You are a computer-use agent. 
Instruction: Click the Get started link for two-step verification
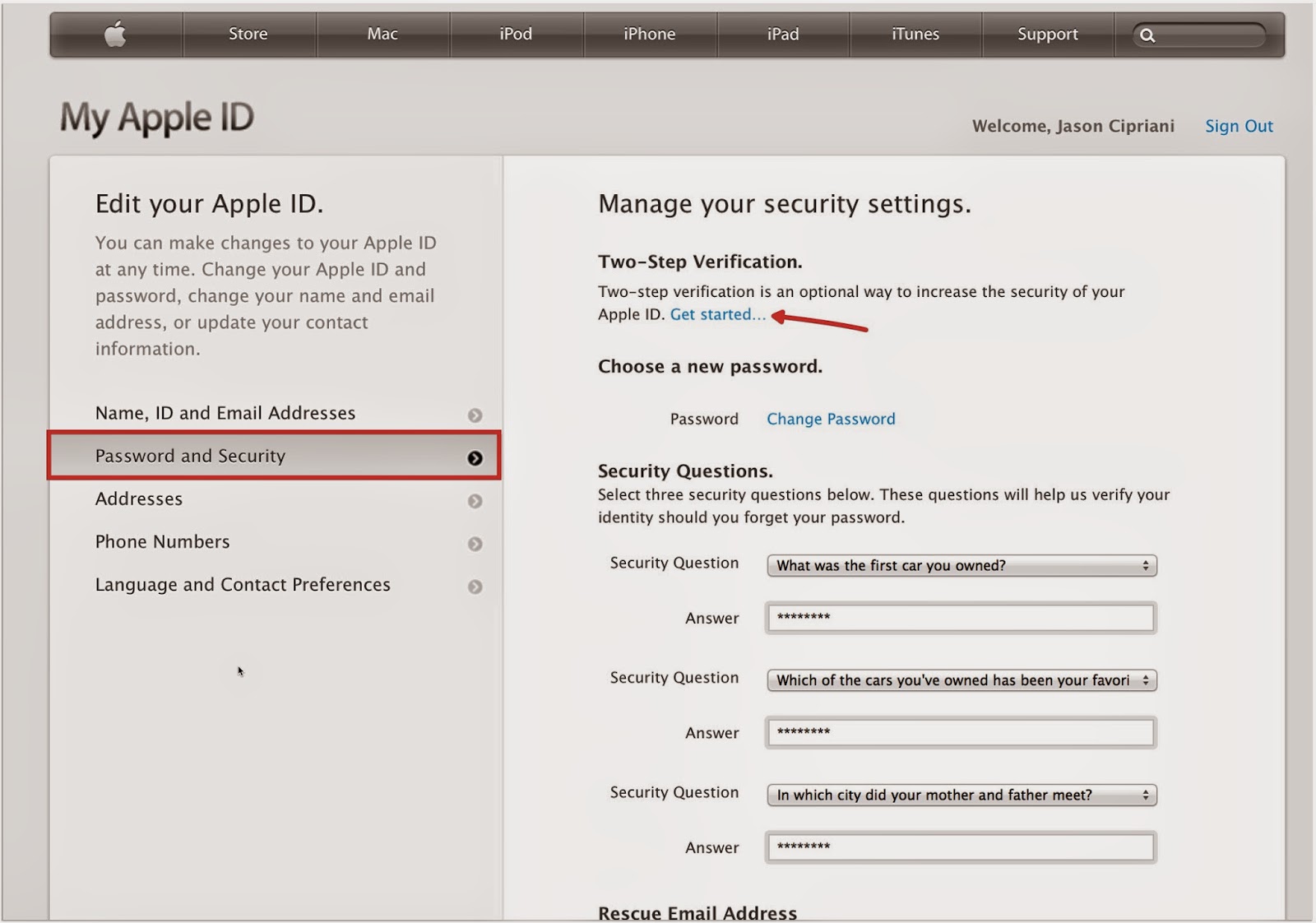coord(717,314)
